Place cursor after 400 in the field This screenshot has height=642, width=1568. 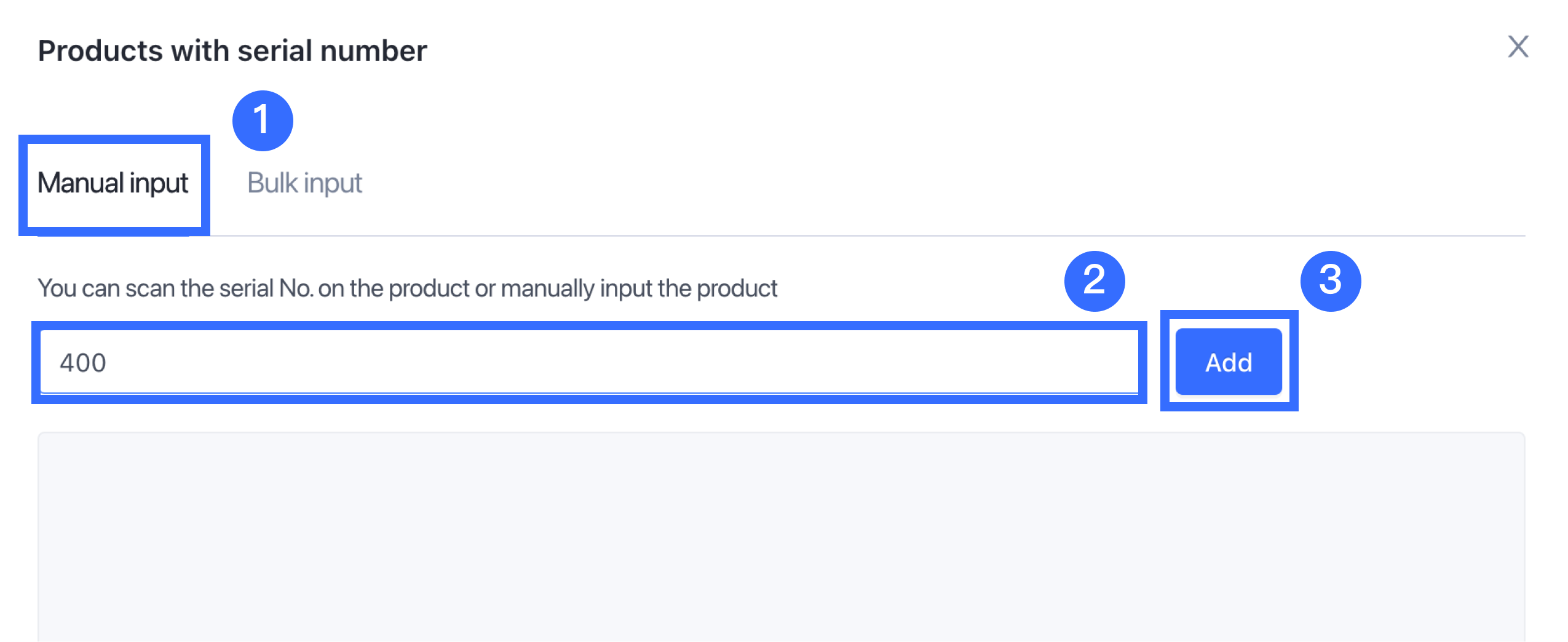tap(109, 363)
